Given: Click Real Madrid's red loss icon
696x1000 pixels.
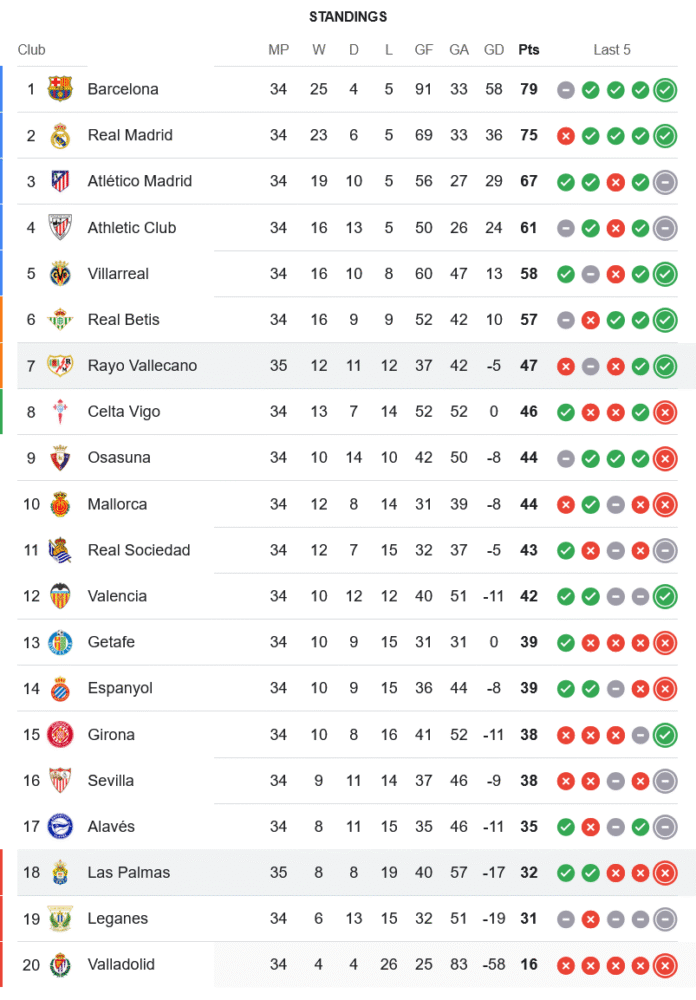Looking at the screenshot, I should (566, 135).
